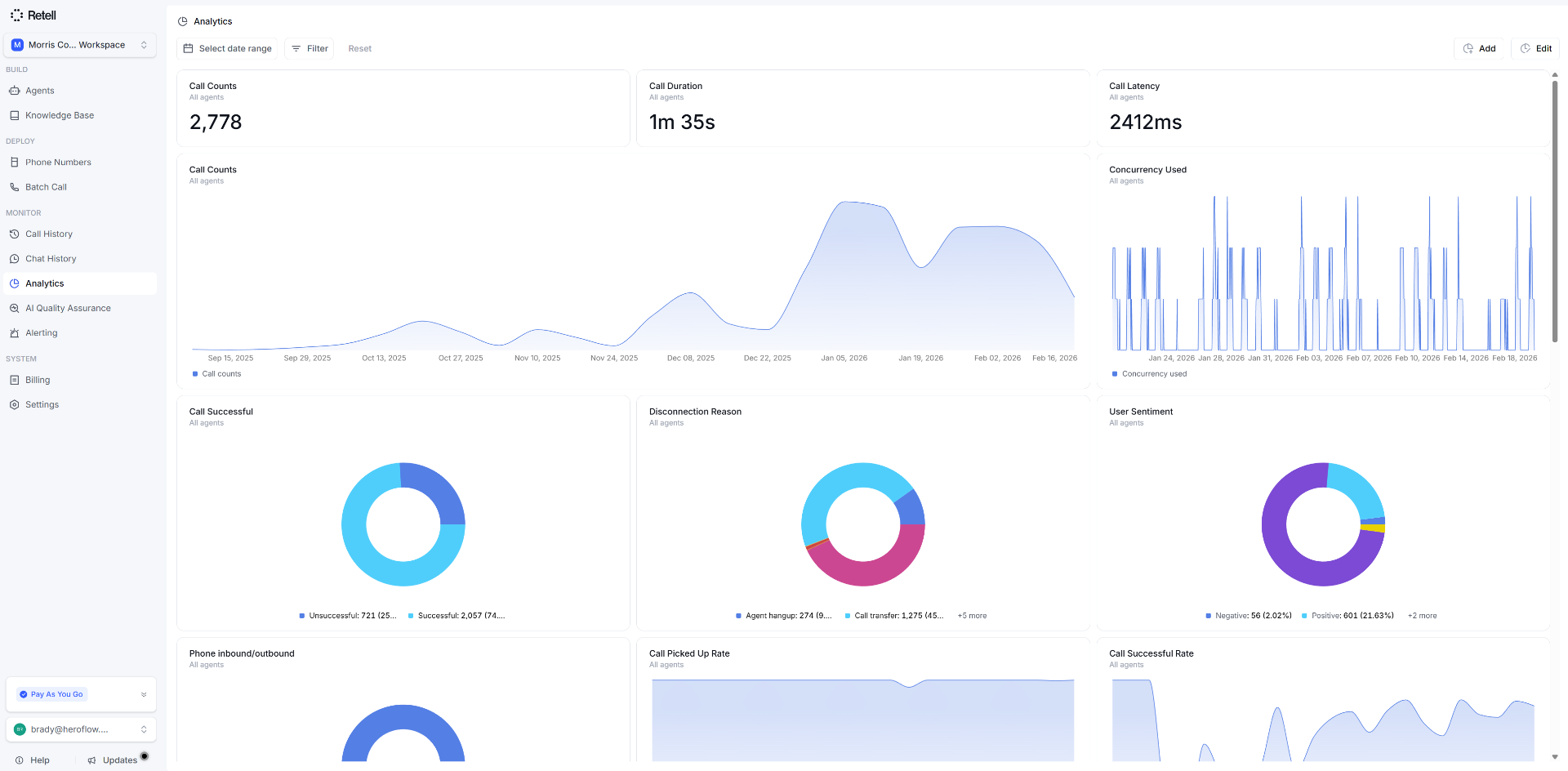
Task: Toggle Agent hangup: 274 legend item
Action: point(784,616)
